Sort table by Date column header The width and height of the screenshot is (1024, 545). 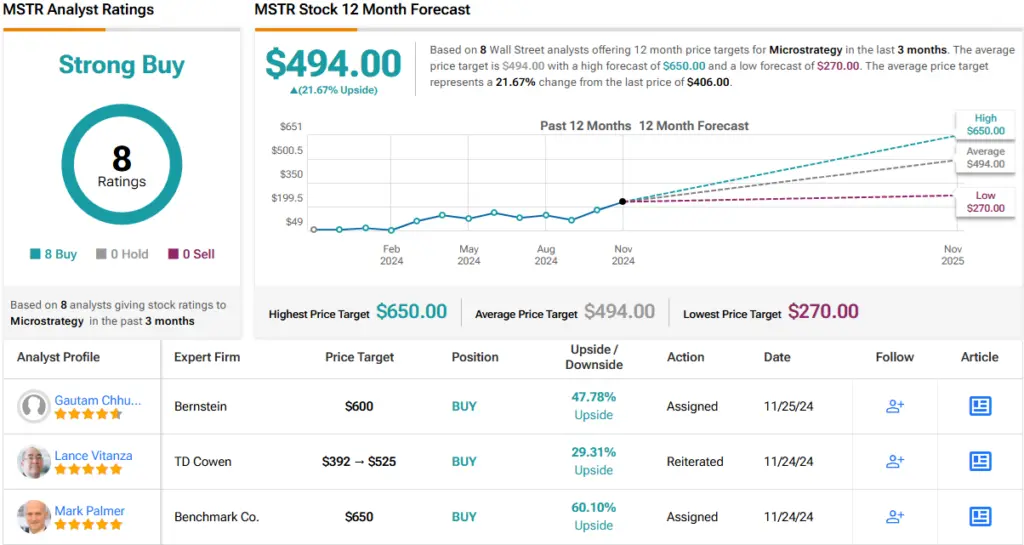(777, 357)
